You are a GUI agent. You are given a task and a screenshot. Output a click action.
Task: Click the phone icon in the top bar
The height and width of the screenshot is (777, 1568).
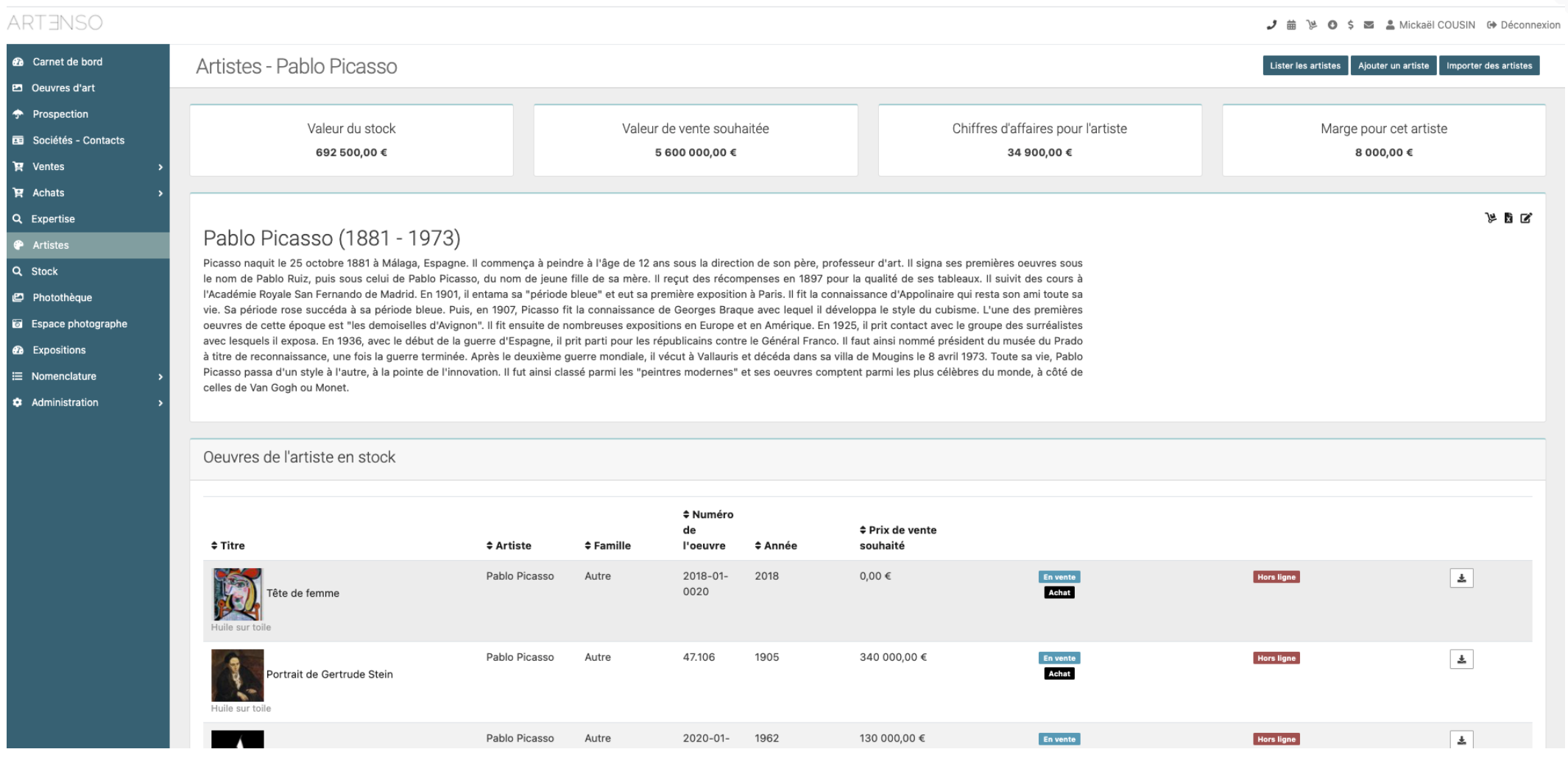point(1271,25)
